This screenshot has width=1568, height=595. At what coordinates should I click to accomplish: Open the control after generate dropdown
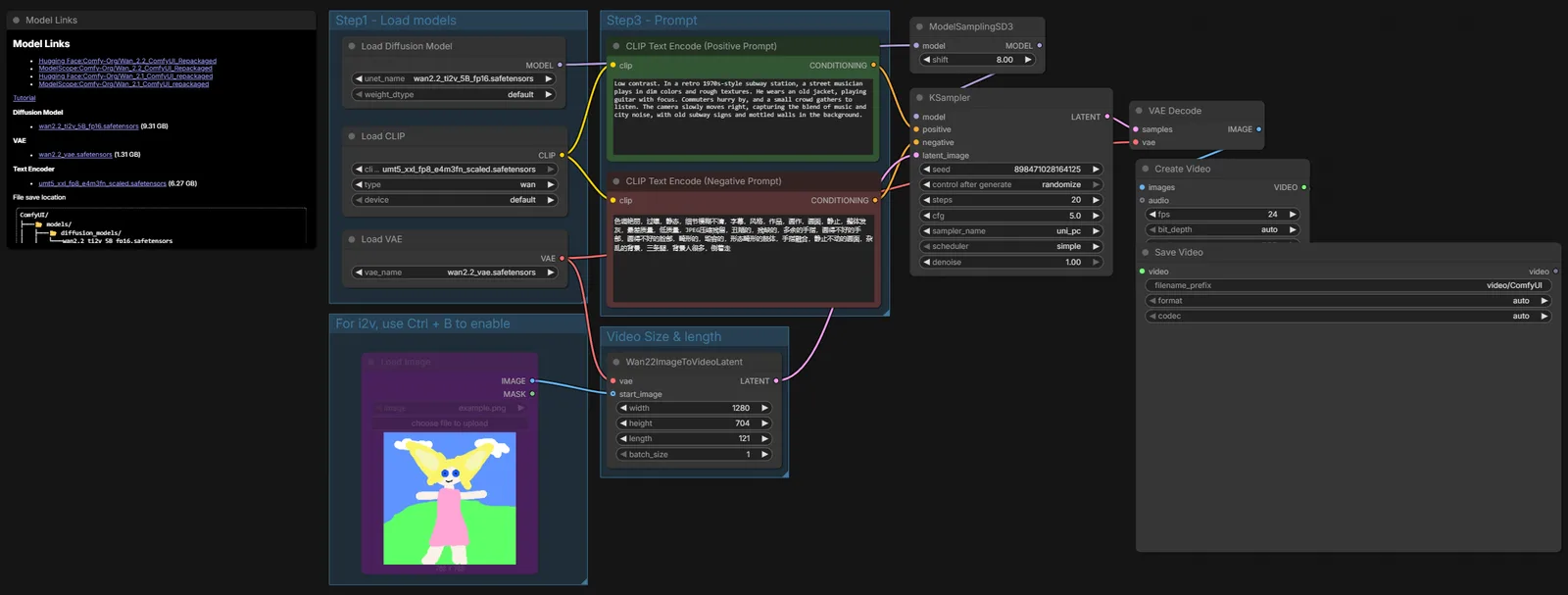click(x=1011, y=184)
